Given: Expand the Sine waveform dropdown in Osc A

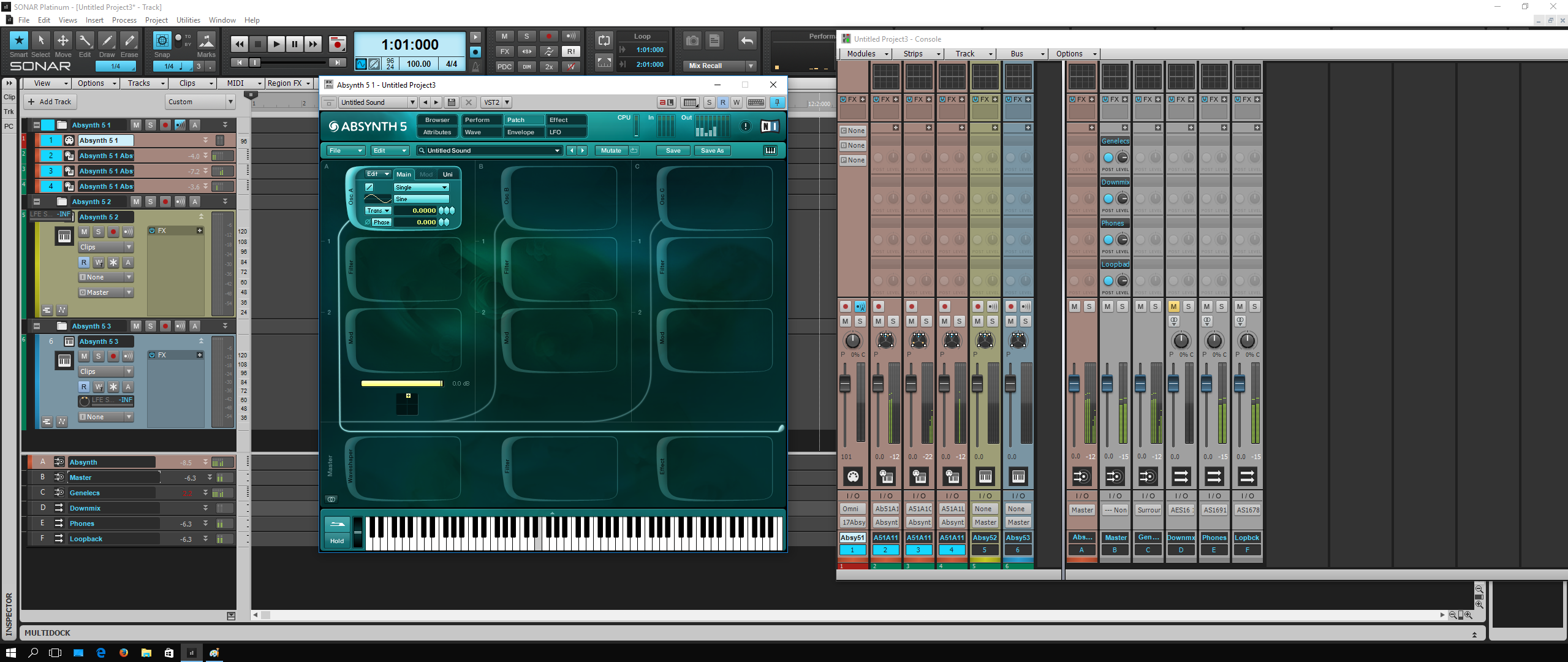Looking at the screenshot, I should (x=421, y=199).
